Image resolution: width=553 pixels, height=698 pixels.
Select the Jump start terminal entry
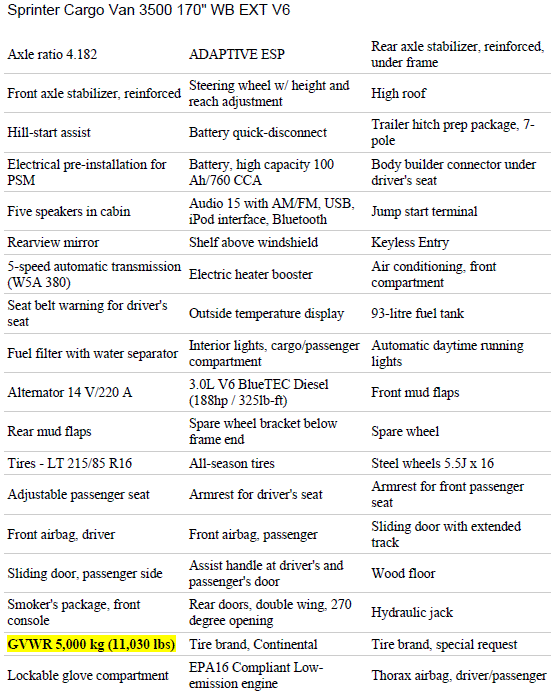coord(424,211)
